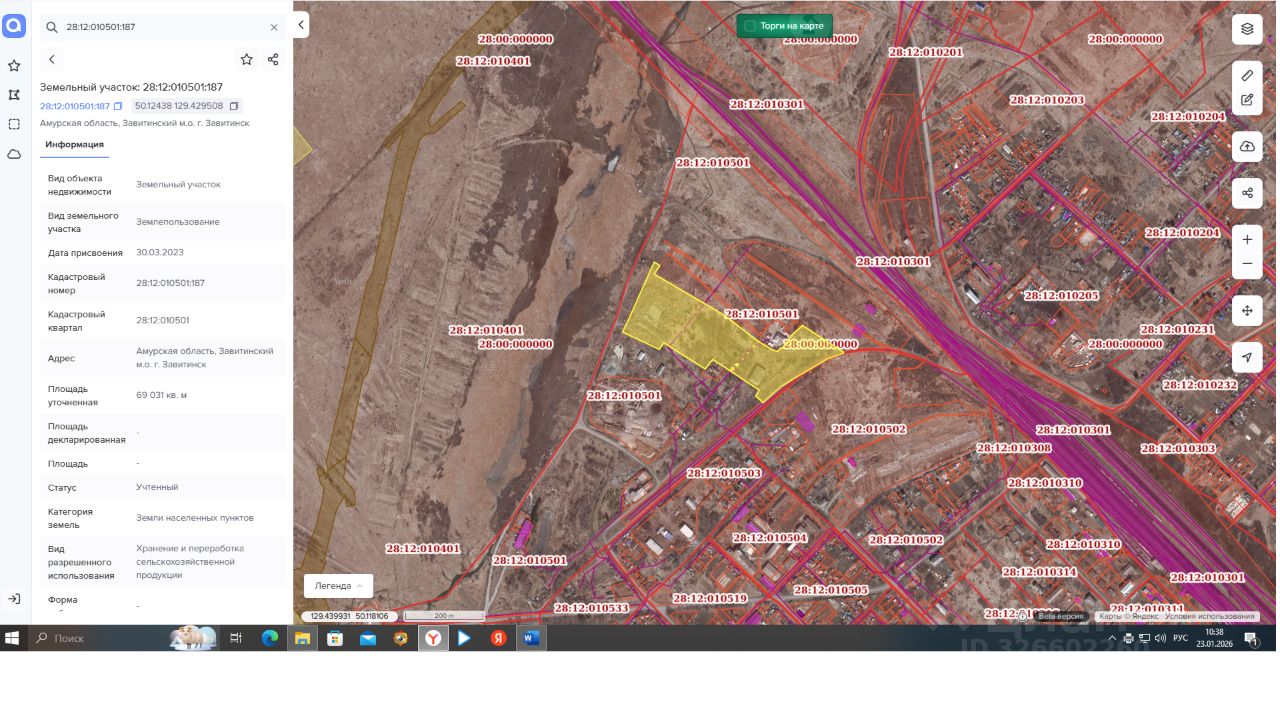Select the ruler measurement tool

tap(1247, 76)
